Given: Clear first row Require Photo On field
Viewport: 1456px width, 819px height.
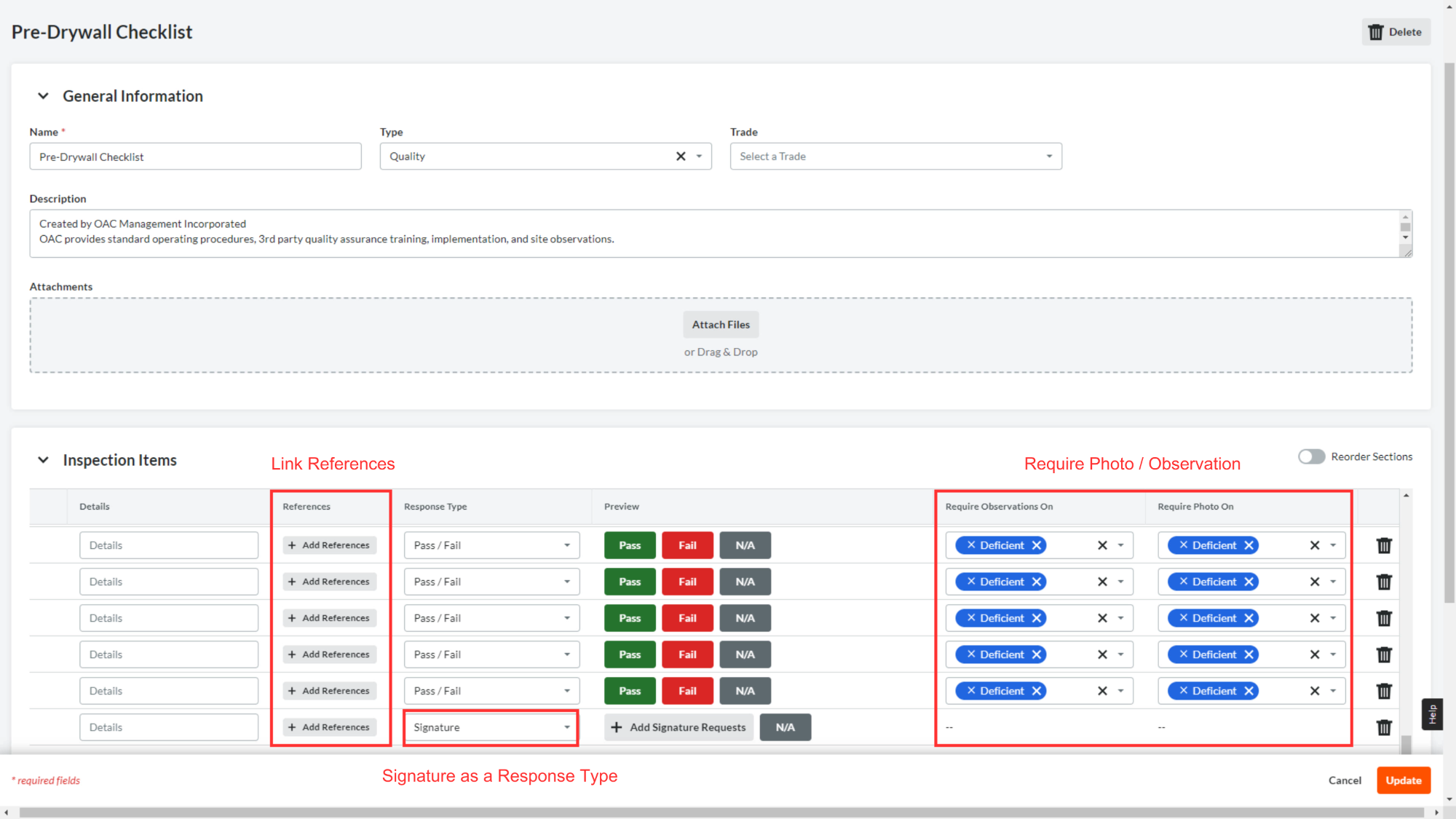Looking at the screenshot, I should click(1315, 545).
